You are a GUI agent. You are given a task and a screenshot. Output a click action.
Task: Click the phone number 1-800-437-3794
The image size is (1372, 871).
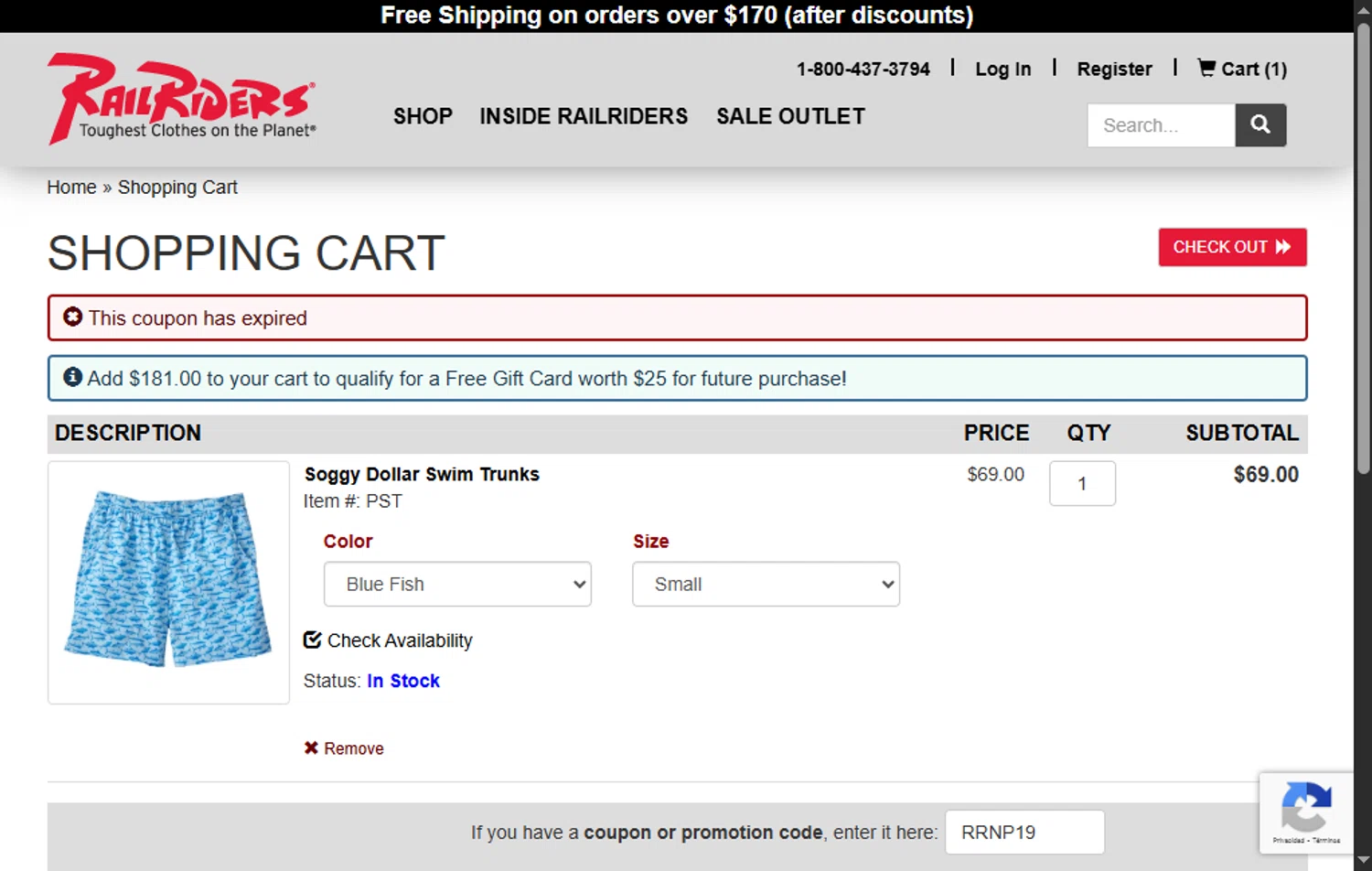(863, 69)
